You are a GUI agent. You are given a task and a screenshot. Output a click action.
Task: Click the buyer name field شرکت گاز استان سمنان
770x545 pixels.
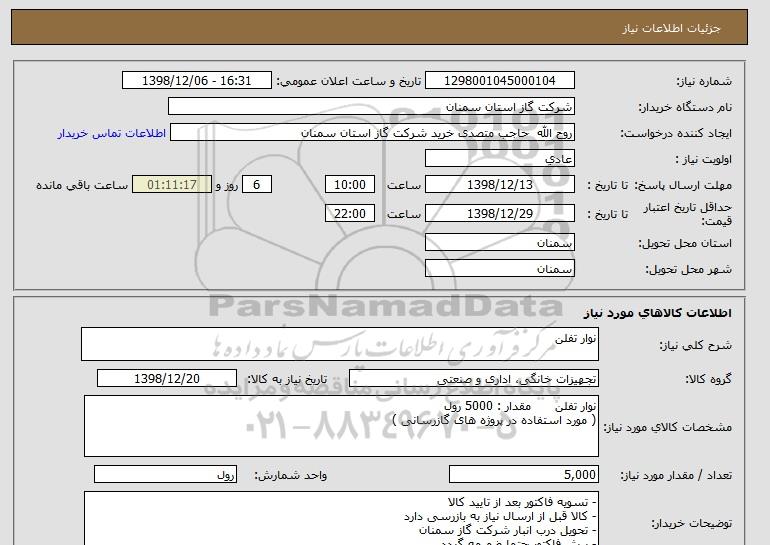pyautogui.click(x=371, y=107)
